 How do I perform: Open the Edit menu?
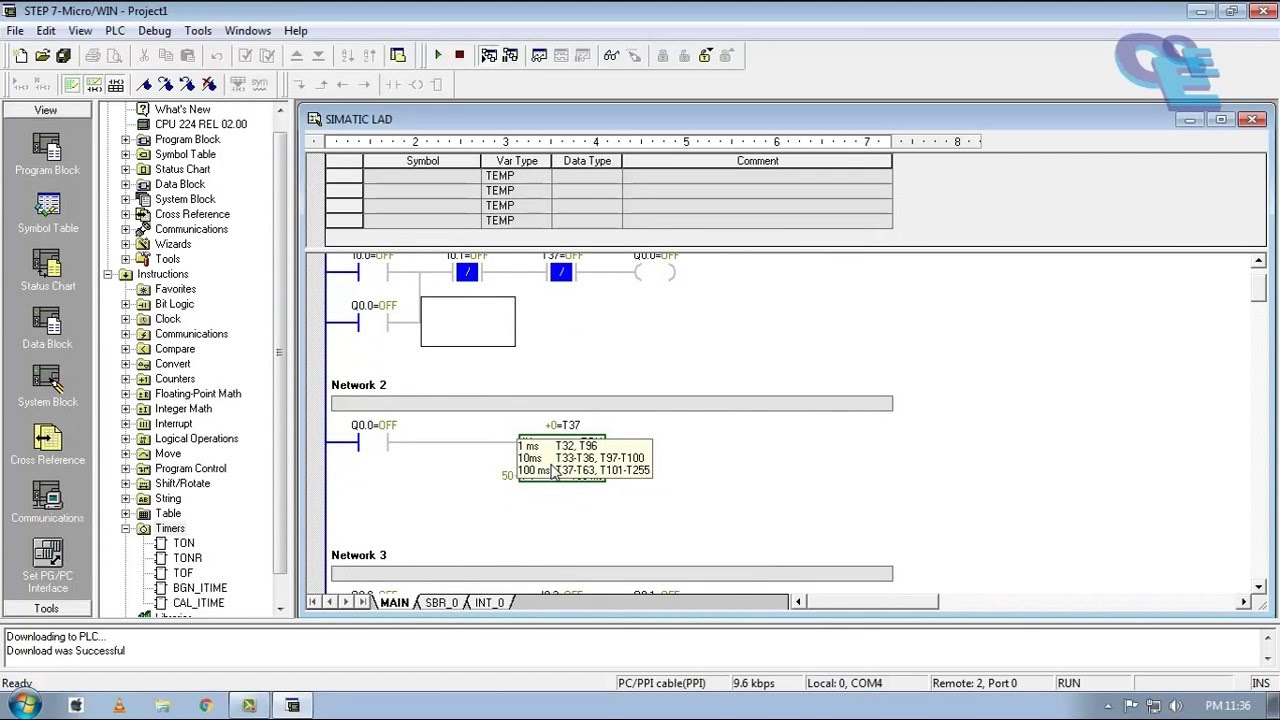pyautogui.click(x=46, y=31)
